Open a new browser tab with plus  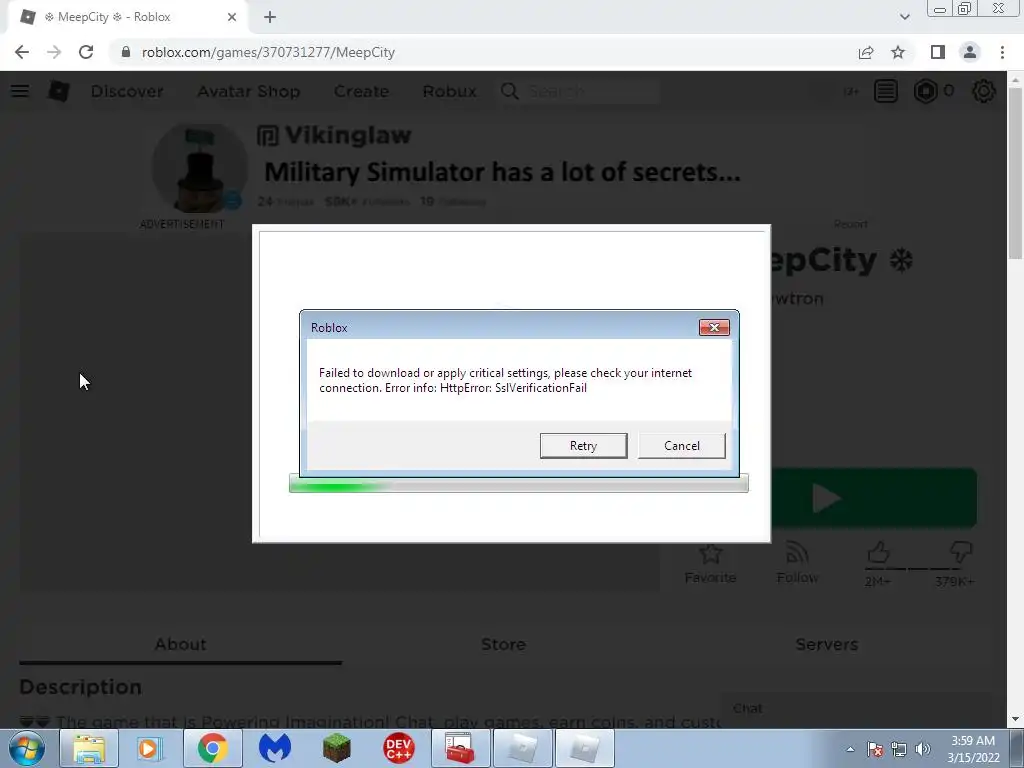270,17
